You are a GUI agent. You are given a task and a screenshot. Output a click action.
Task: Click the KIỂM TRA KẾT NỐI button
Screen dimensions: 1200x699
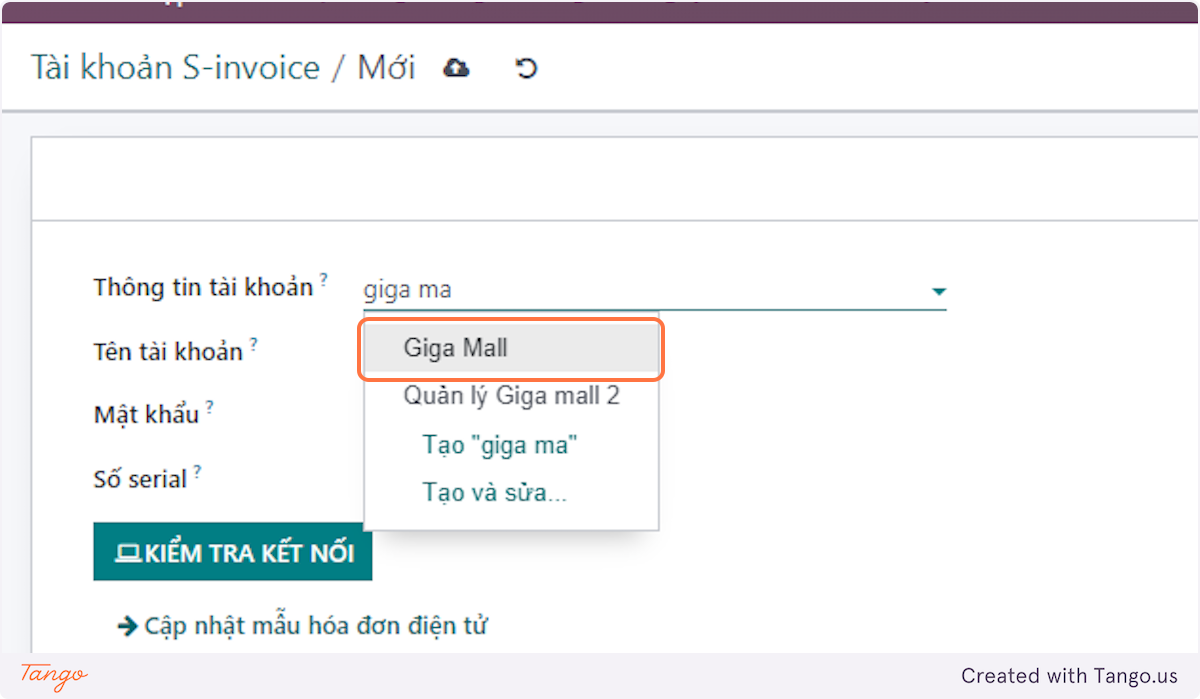pyautogui.click(x=233, y=552)
